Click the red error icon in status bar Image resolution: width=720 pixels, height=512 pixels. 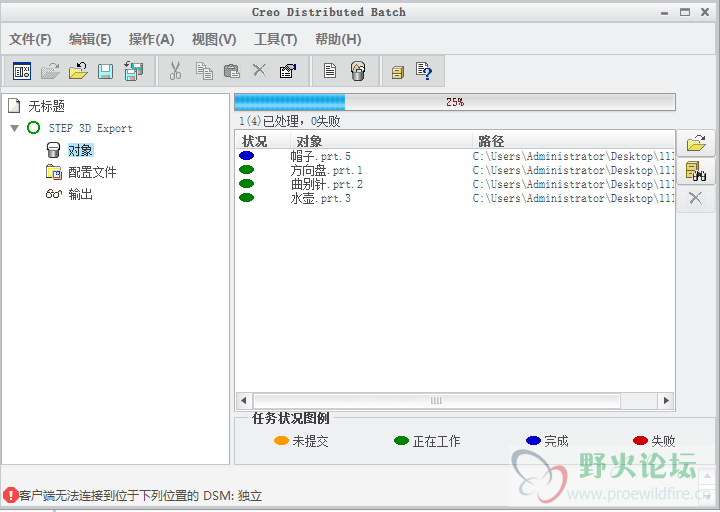11,495
